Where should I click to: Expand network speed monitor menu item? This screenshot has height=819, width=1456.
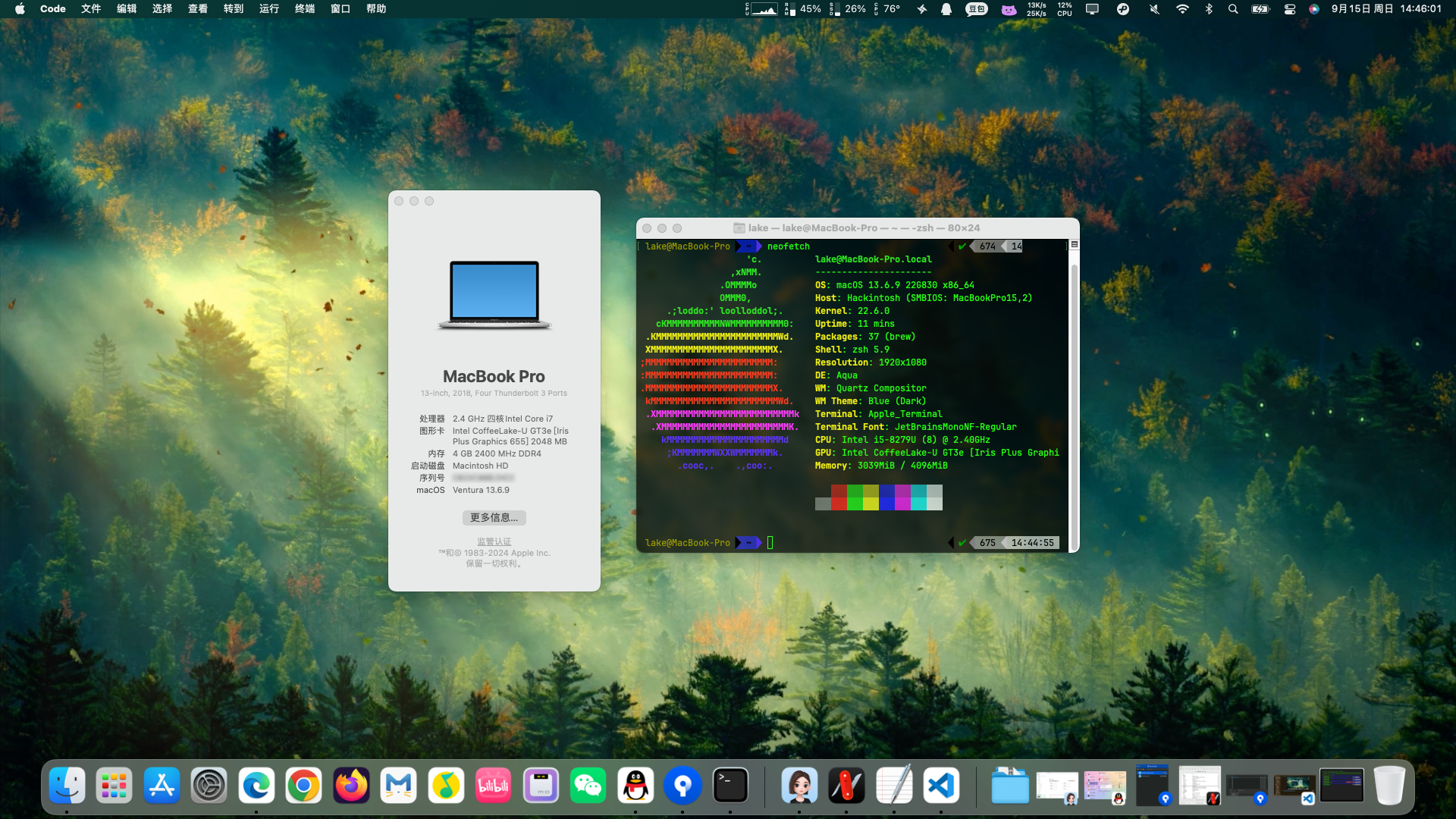1036,9
